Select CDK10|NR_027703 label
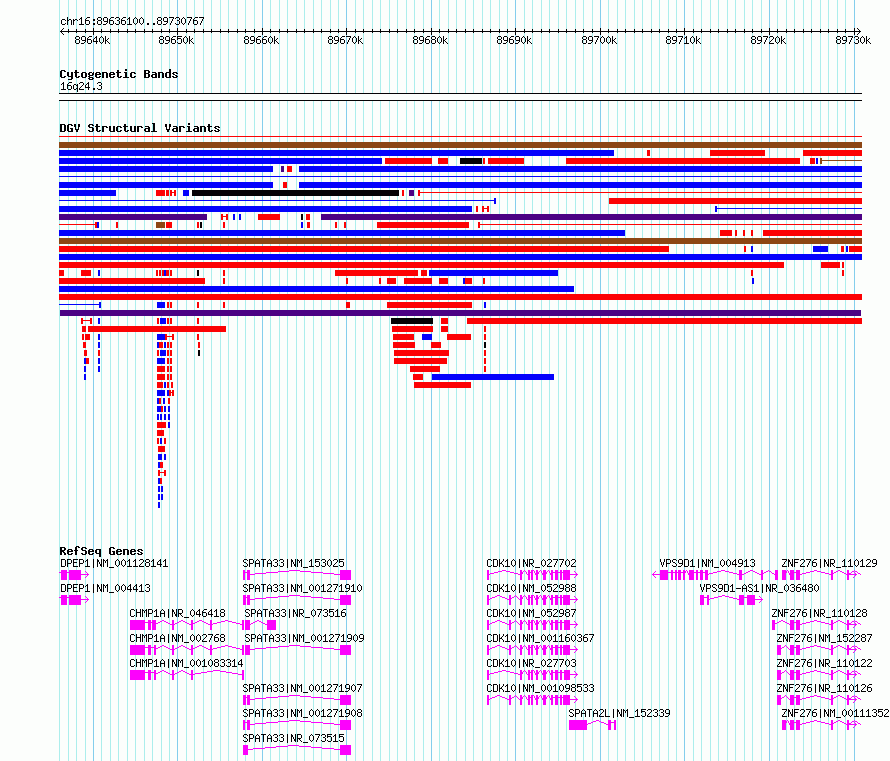Screen dimensions: 890x761 click(x=531, y=663)
